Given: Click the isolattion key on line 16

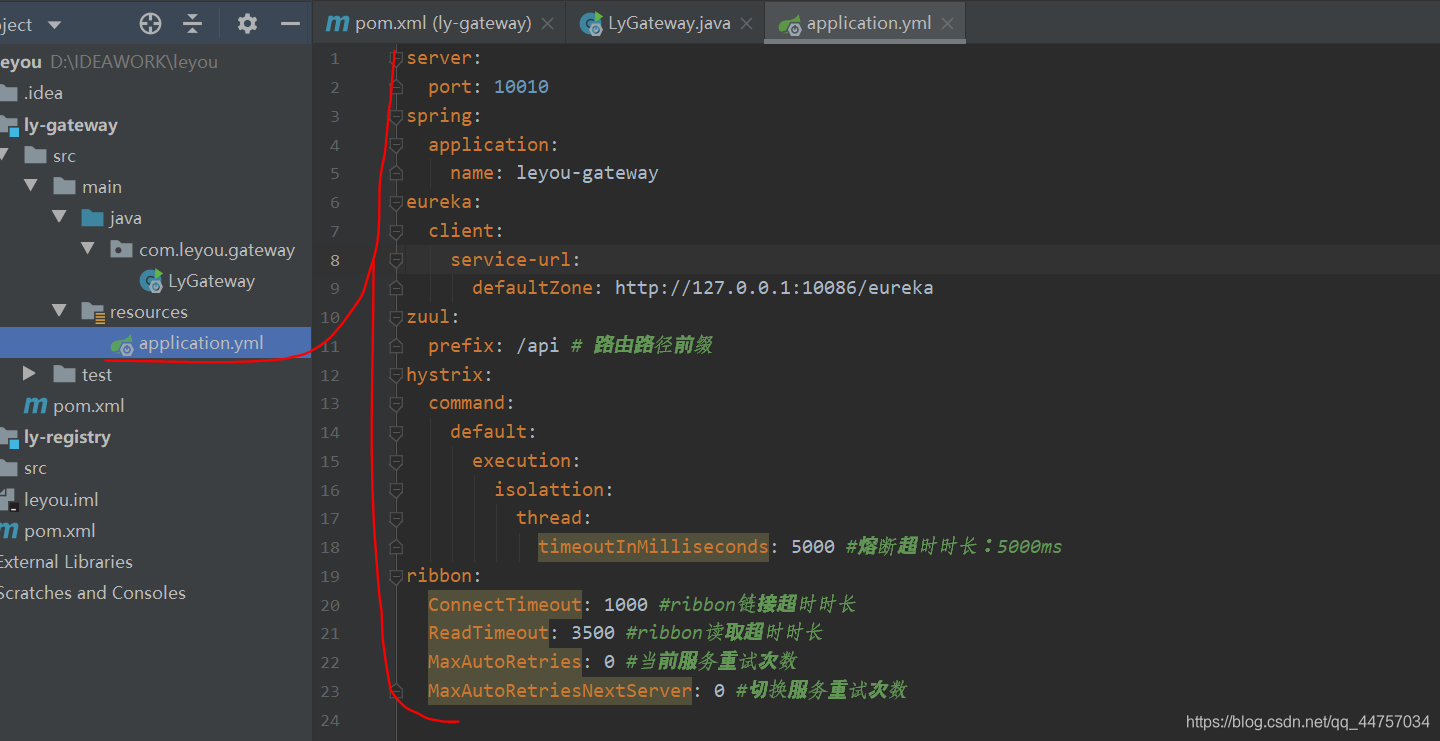Looking at the screenshot, I should (x=548, y=490).
